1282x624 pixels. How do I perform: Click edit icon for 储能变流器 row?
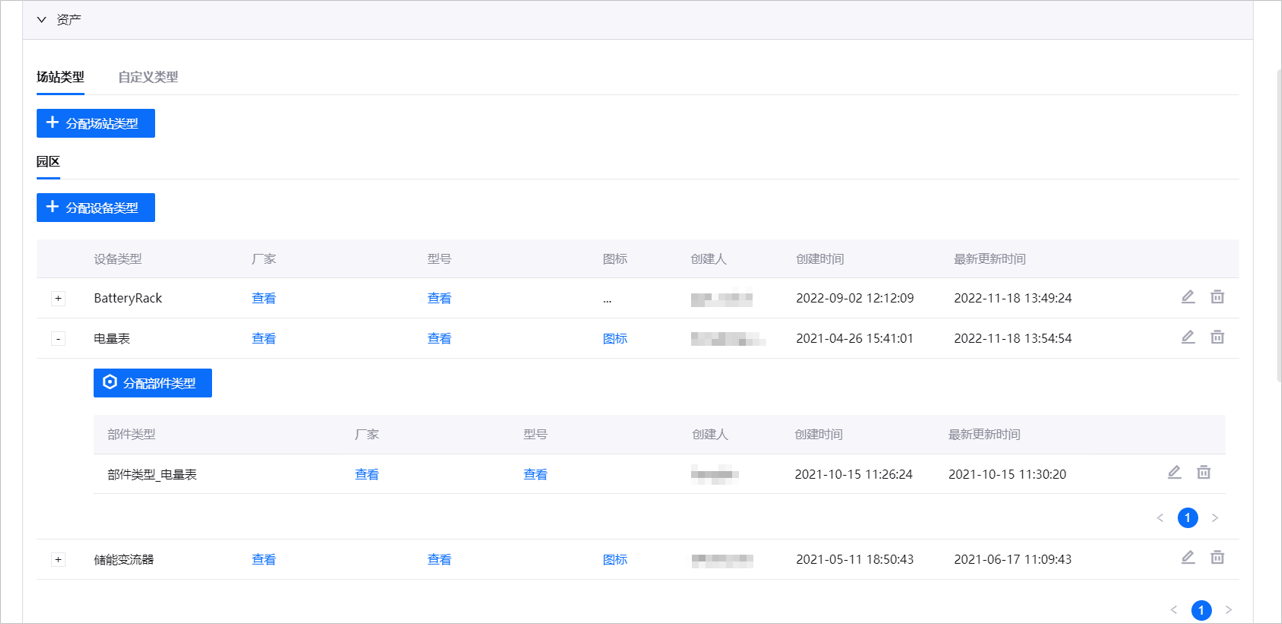click(1188, 558)
